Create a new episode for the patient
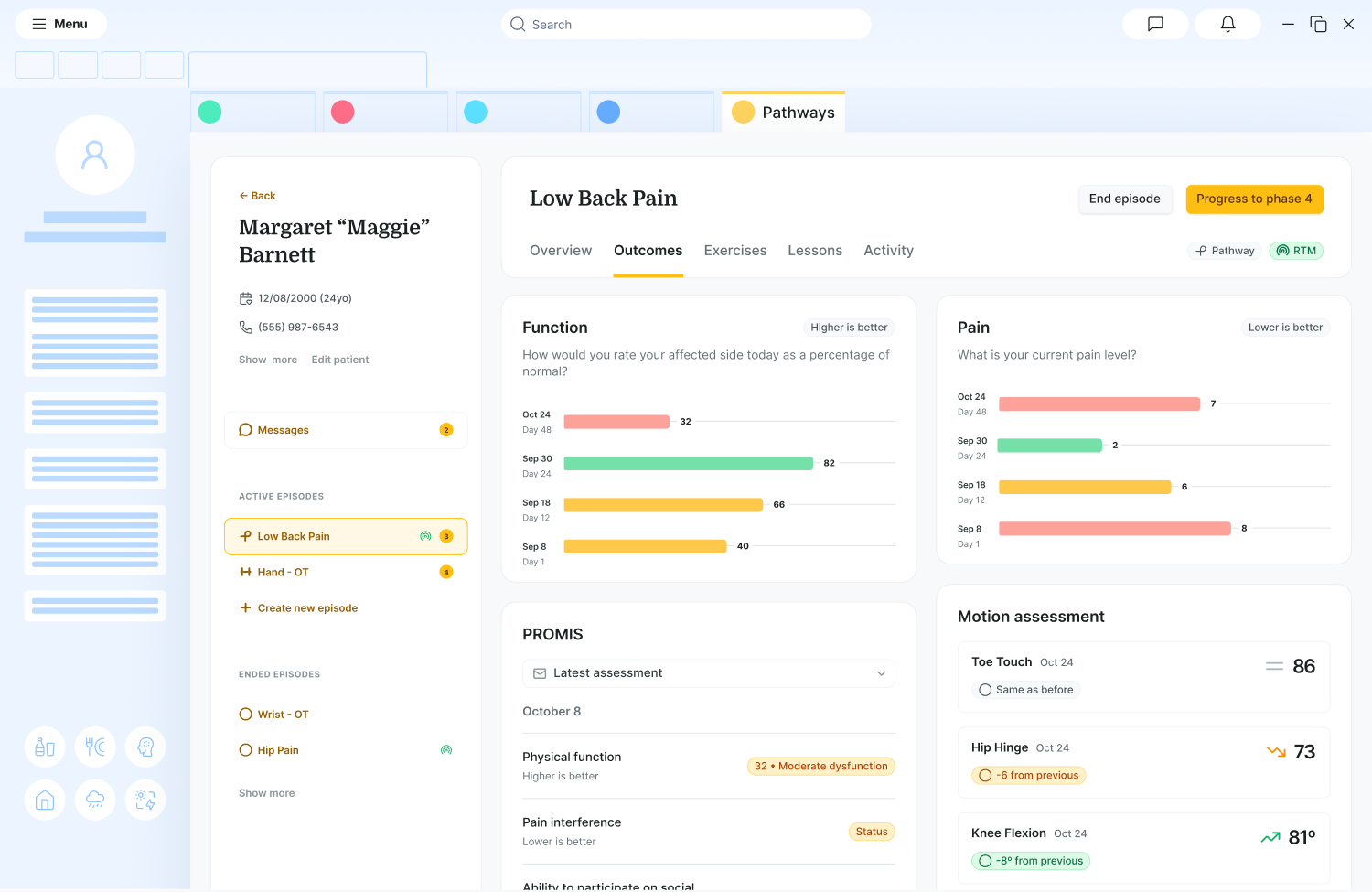The image size is (1372, 892). (x=298, y=607)
